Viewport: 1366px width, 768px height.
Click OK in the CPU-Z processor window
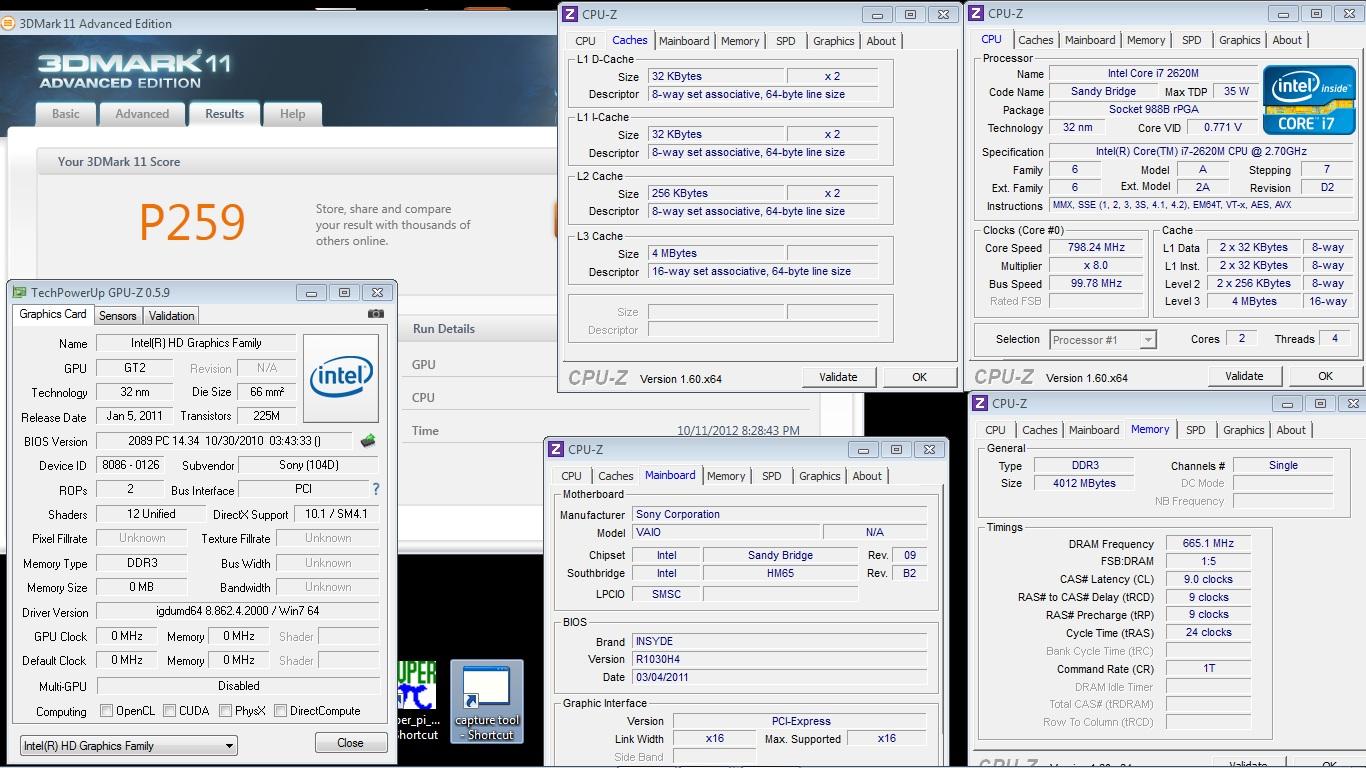click(x=1325, y=376)
